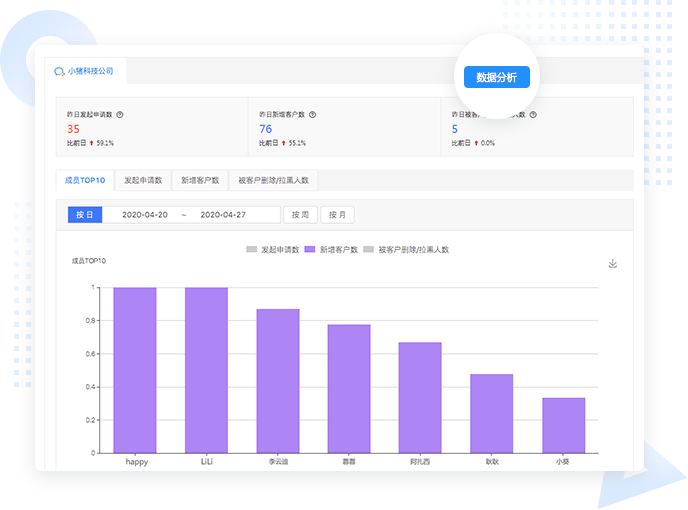Click help icon beside 昨日新增客户数

click(x=313, y=115)
